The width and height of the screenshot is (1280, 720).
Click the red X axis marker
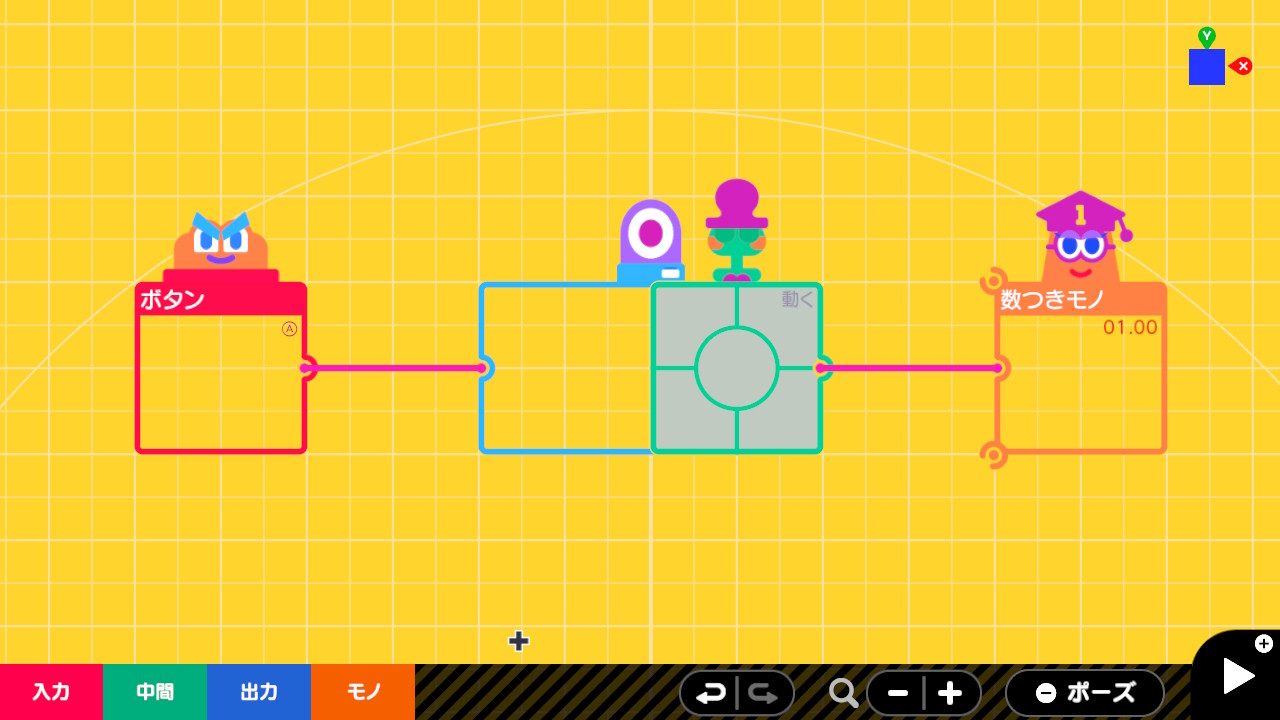1241,66
